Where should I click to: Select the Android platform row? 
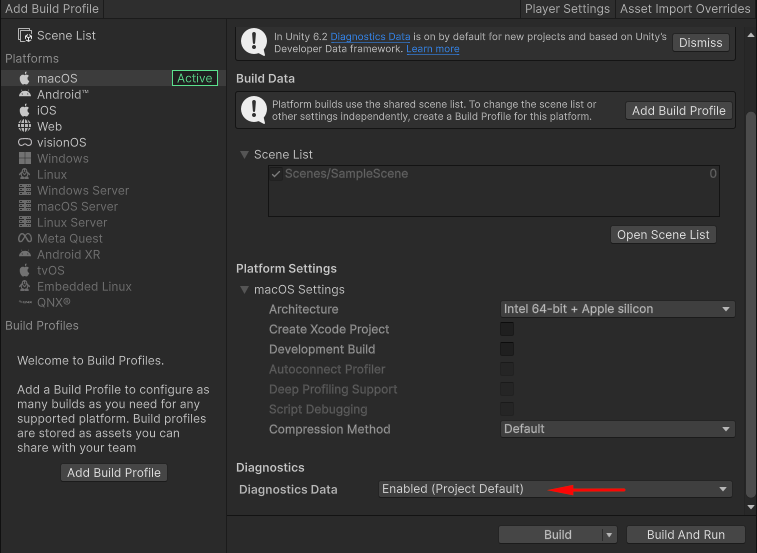coord(113,94)
